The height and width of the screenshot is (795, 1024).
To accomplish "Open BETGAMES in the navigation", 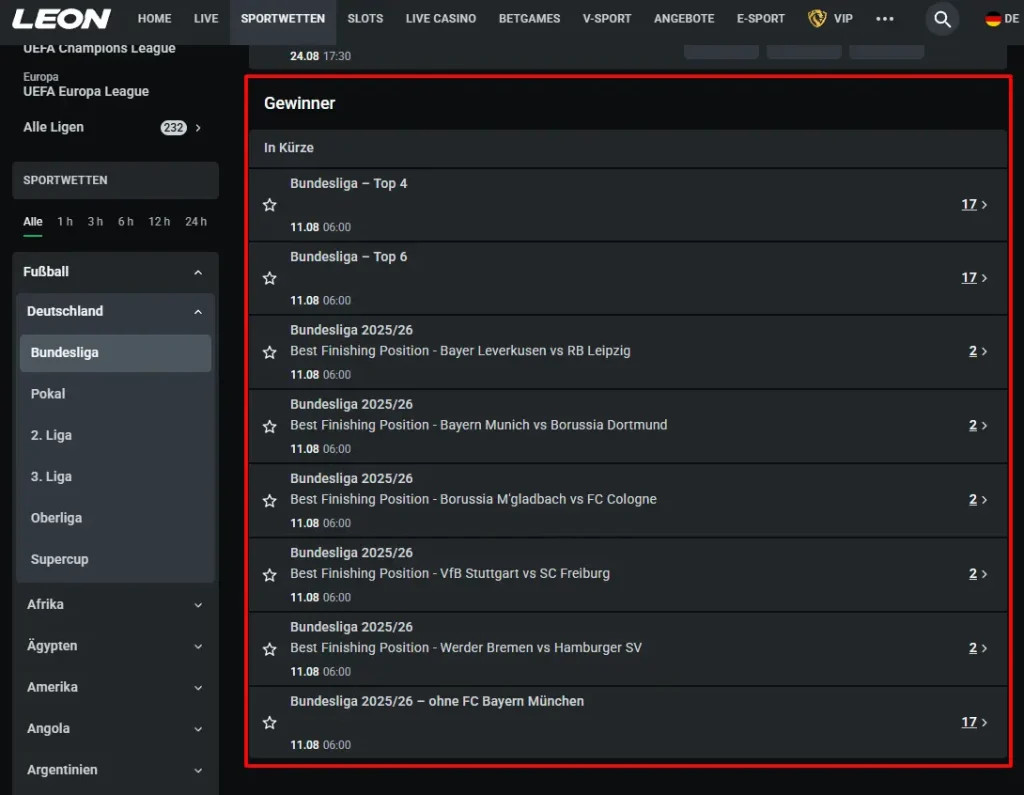I will pyautogui.click(x=530, y=18).
